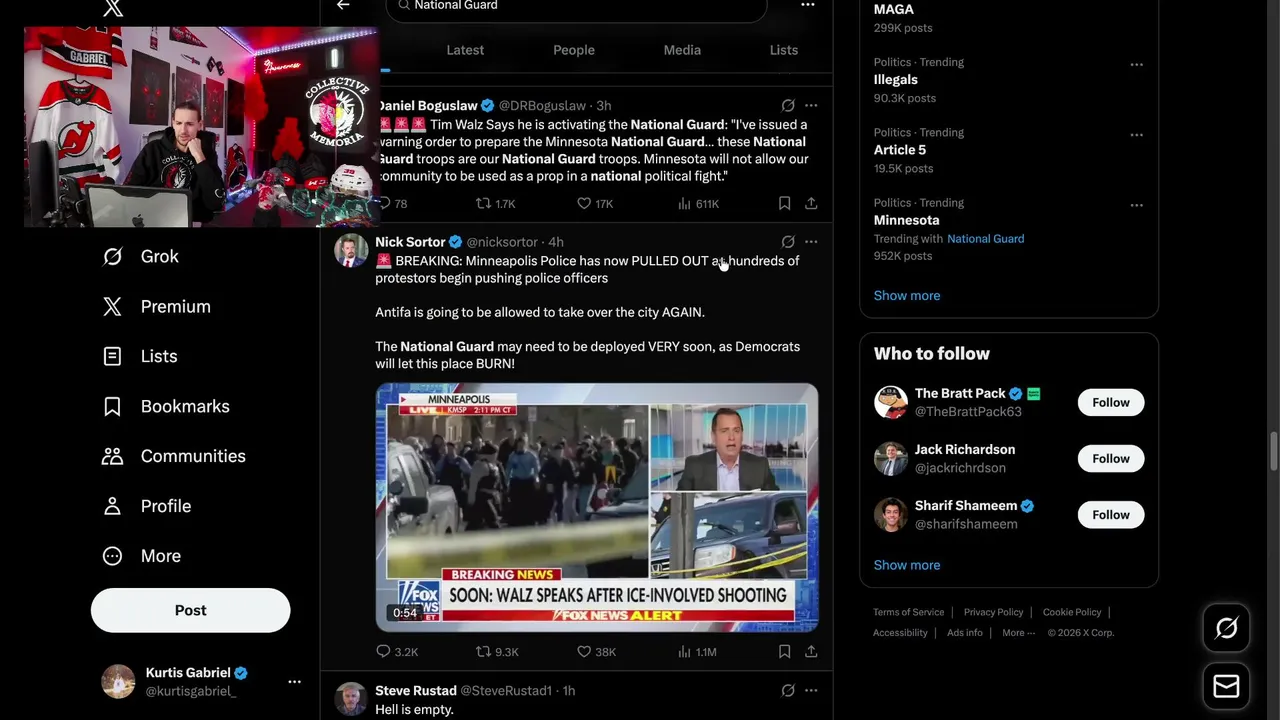Open options for the Article 5 trend
The image size is (1280, 720).
[1136, 134]
